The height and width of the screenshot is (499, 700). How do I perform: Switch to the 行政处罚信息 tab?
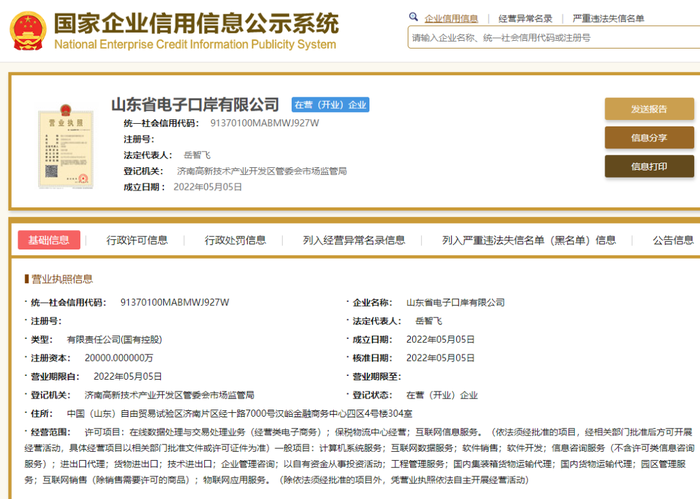coord(235,240)
